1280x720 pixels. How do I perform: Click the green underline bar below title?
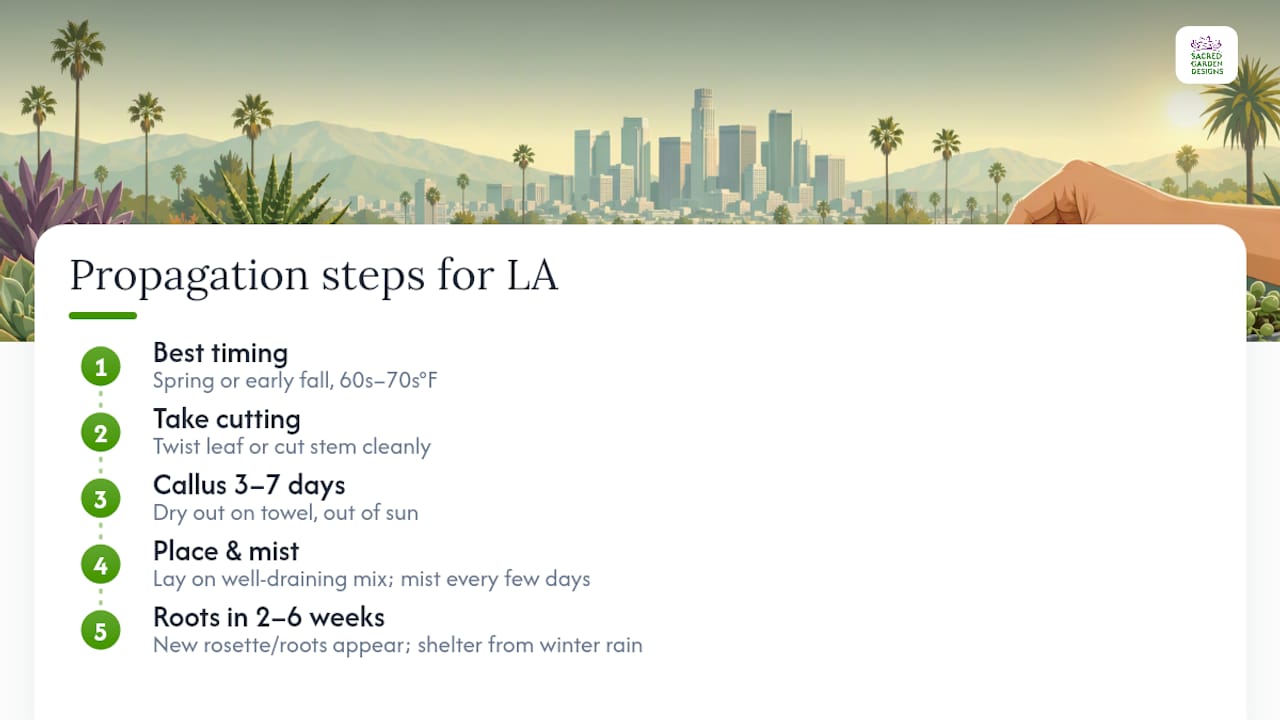point(103,316)
